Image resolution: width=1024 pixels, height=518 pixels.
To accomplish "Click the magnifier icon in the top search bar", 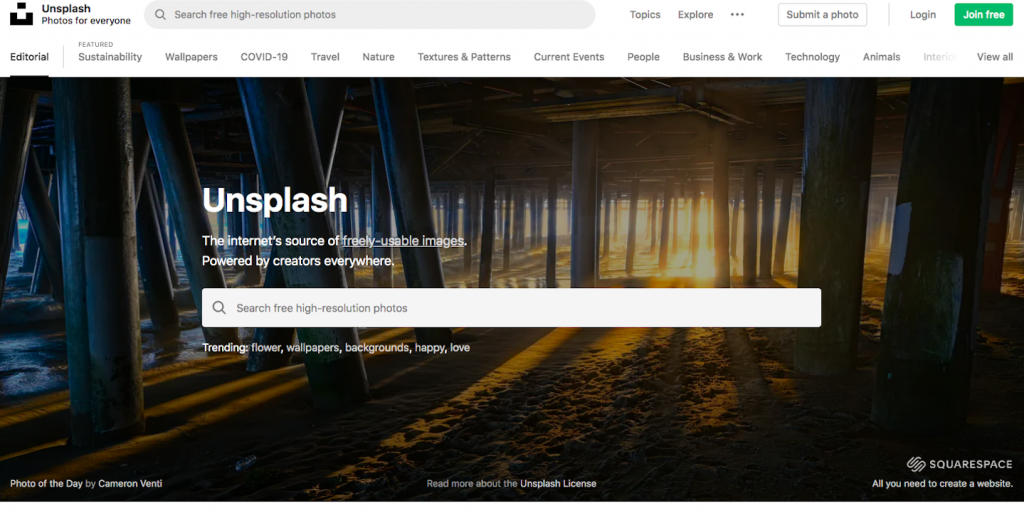I will tap(160, 15).
